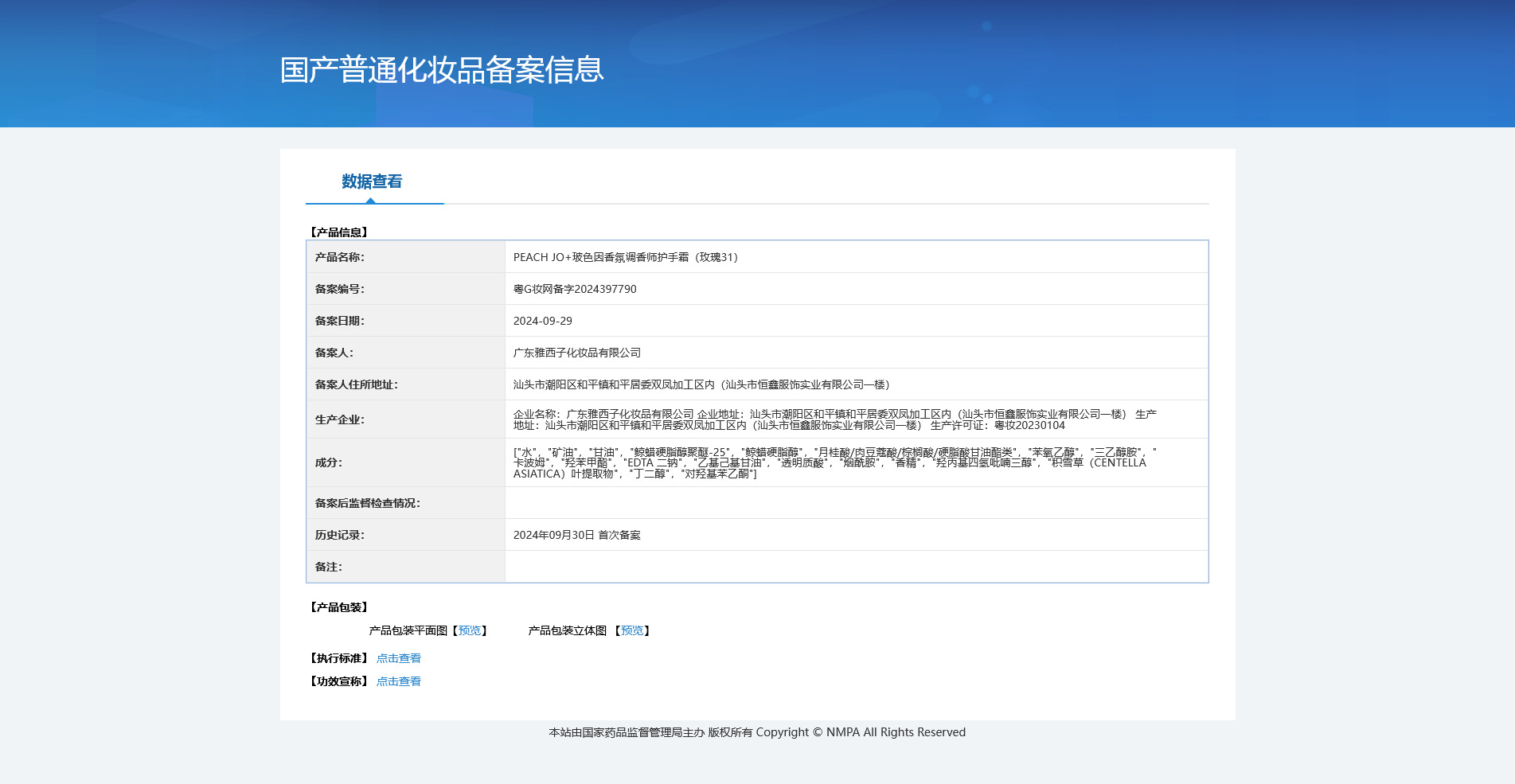Select the registrant 广东雅西子化妆品有限公司
This screenshot has width=1515, height=784.
coord(577,352)
